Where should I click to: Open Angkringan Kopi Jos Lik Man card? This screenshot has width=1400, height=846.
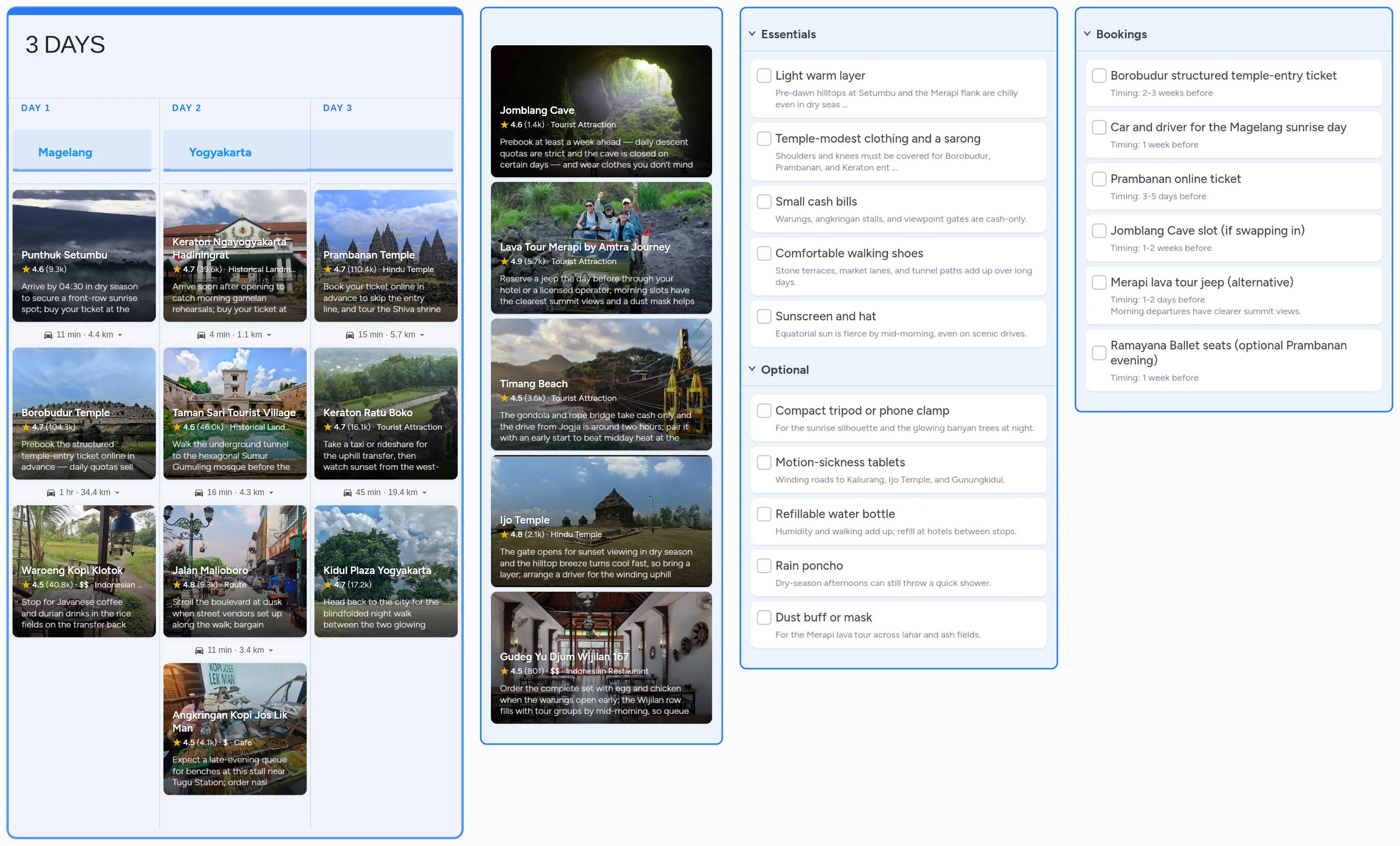point(235,729)
